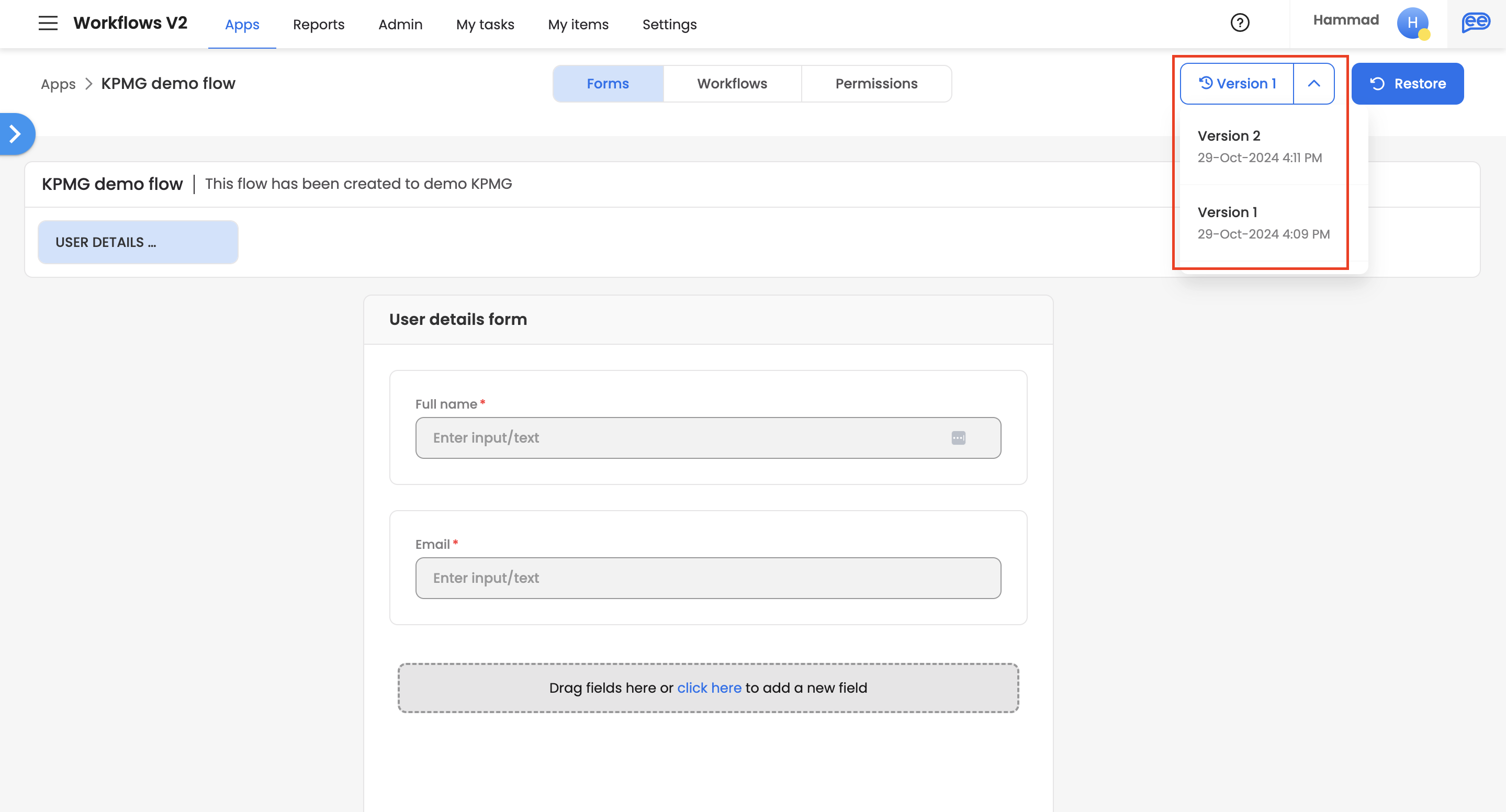1506x812 pixels.
Task: Click the Version 1 history button
Action: click(x=1237, y=84)
